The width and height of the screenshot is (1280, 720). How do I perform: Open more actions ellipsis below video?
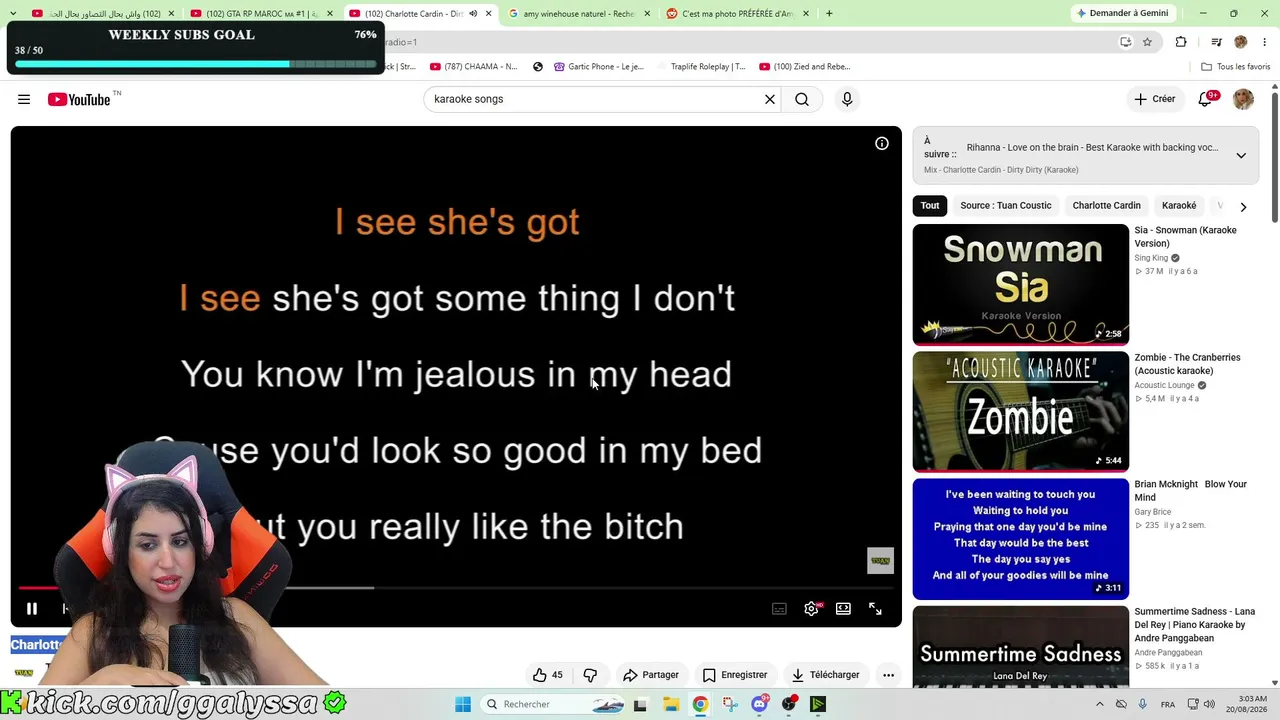pyautogui.click(x=888, y=675)
